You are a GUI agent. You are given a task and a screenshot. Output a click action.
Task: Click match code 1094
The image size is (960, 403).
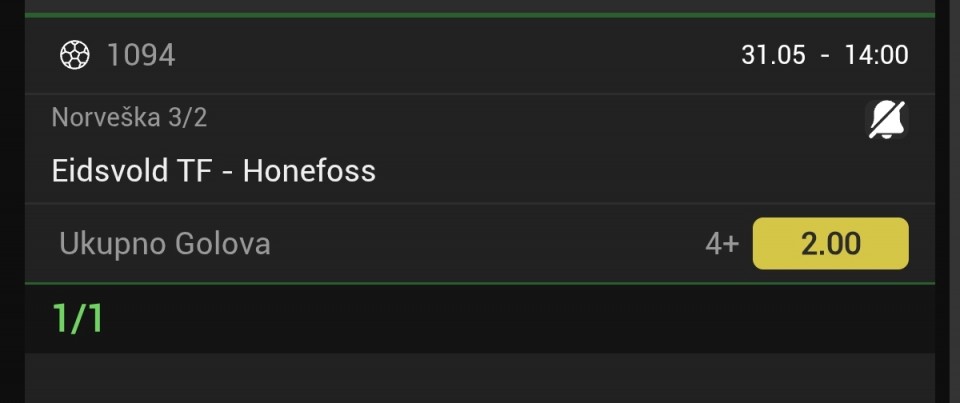(x=141, y=55)
